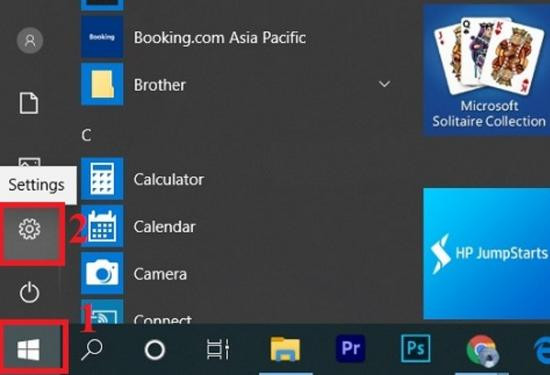Open Settings gear in Start menu
550x375 pixels.
pyautogui.click(x=29, y=229)
